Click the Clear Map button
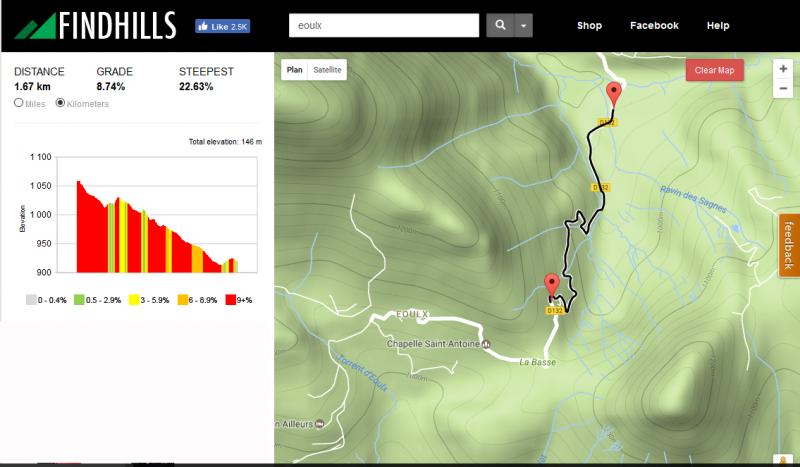Screen dimensions: 800x467 pos(714,70)
